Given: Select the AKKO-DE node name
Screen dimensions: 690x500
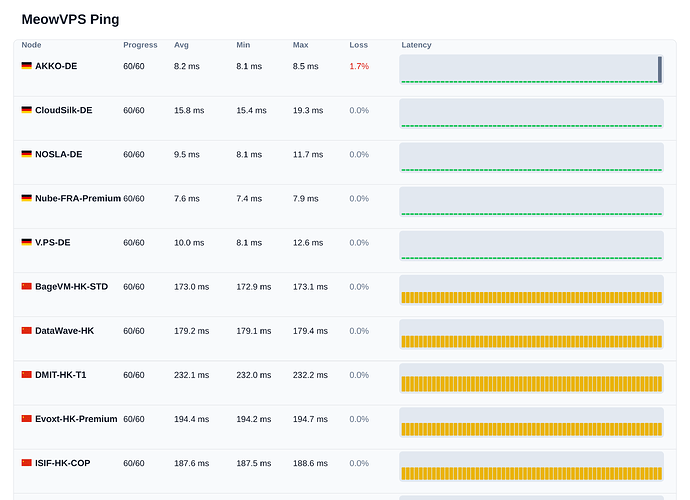Looking at the screenshot, I should 56,66.
